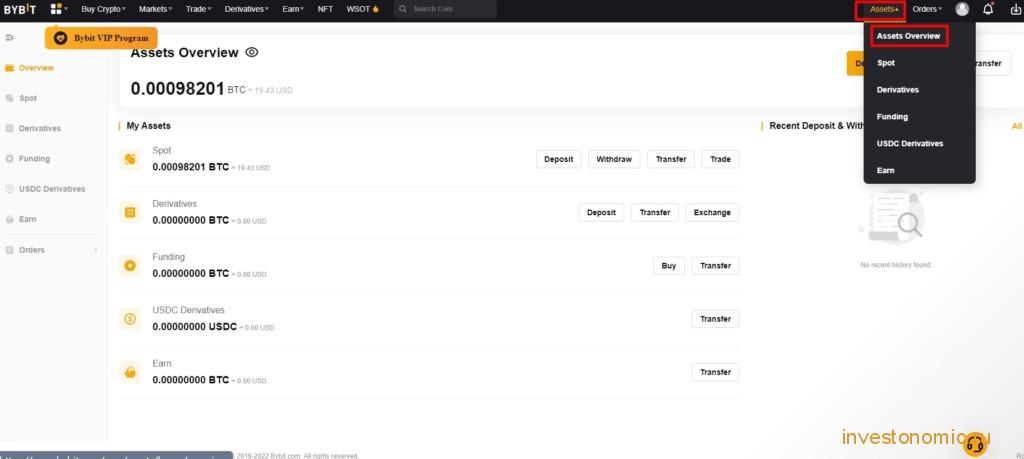Viewport: 1024px width, 459px height.
Task: Select USDC Derivatives in the Assets dropdown
Action: 910,143
